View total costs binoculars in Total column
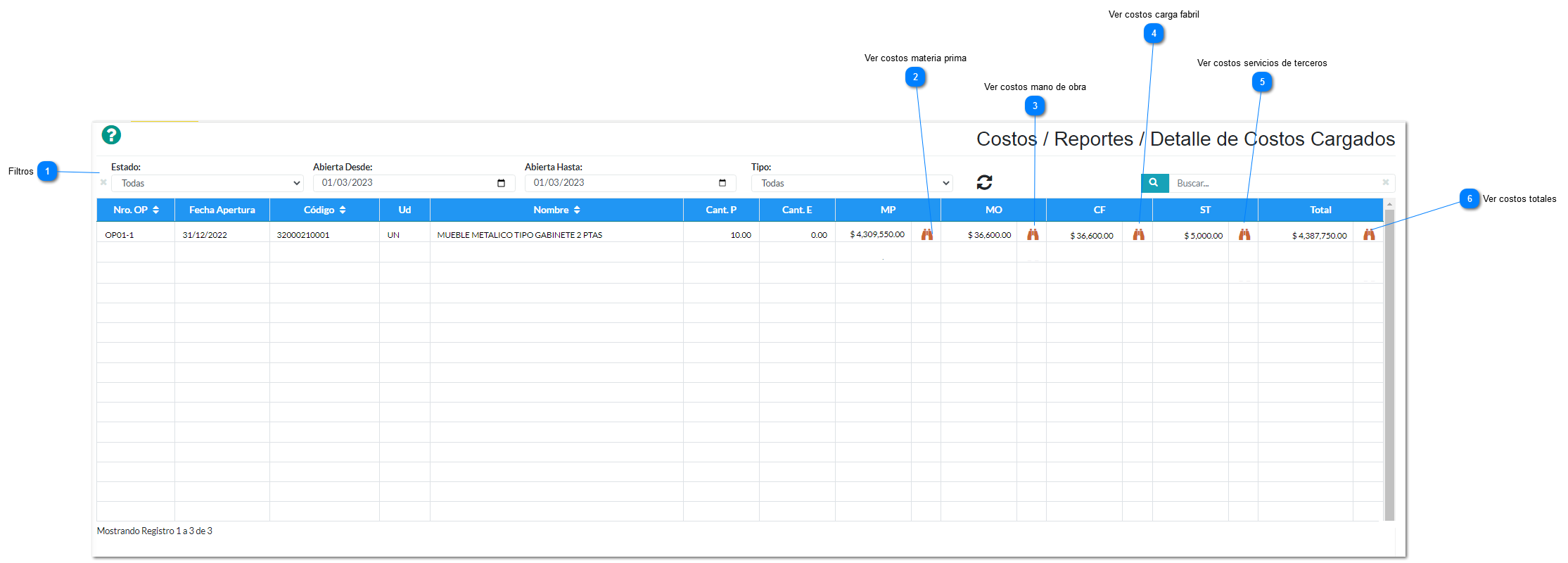The width and height of the screenshot is (1568, 563). click(x=1369, y=234)
